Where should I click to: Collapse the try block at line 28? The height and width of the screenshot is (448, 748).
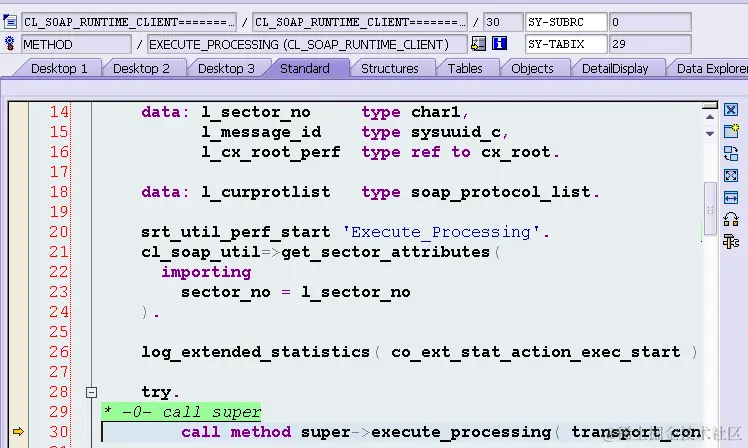coord(92,393)
